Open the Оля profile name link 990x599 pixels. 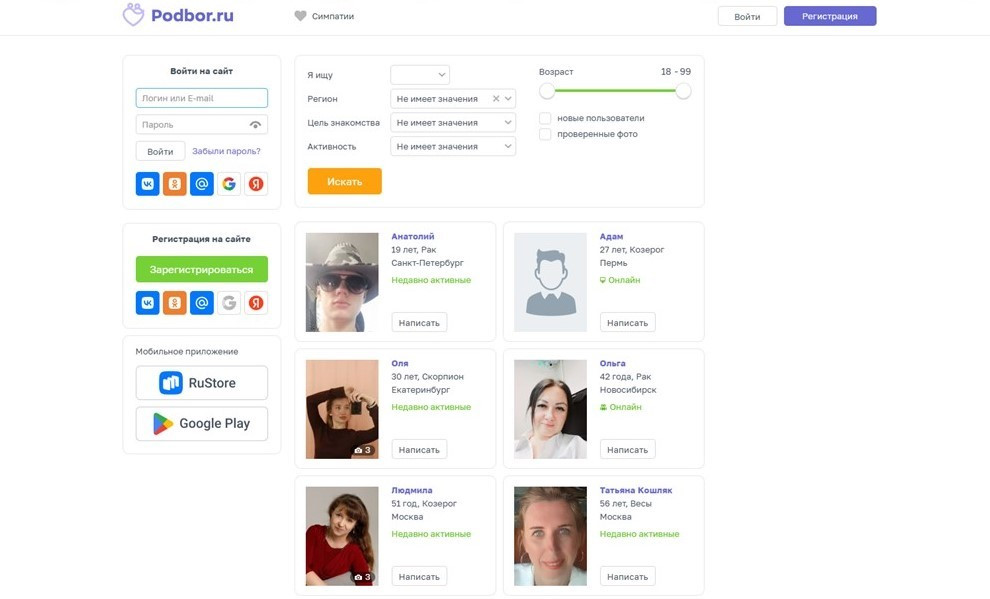[400, 364]
